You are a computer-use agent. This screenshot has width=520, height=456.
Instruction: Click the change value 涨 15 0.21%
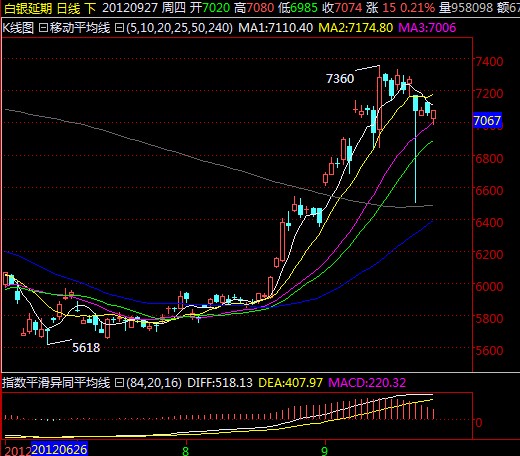tap(400, 8)
